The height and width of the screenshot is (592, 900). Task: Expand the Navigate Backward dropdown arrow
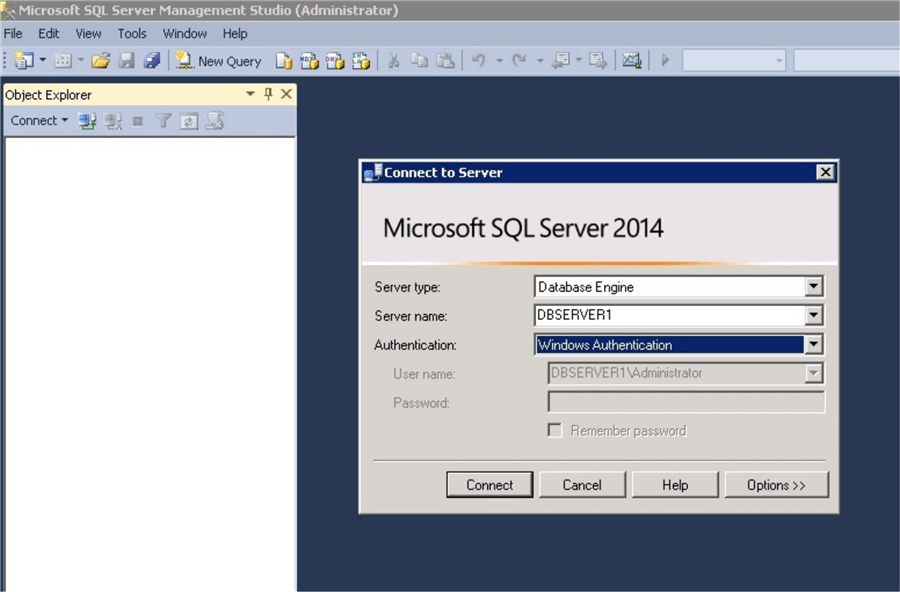[x=579, y=60]
